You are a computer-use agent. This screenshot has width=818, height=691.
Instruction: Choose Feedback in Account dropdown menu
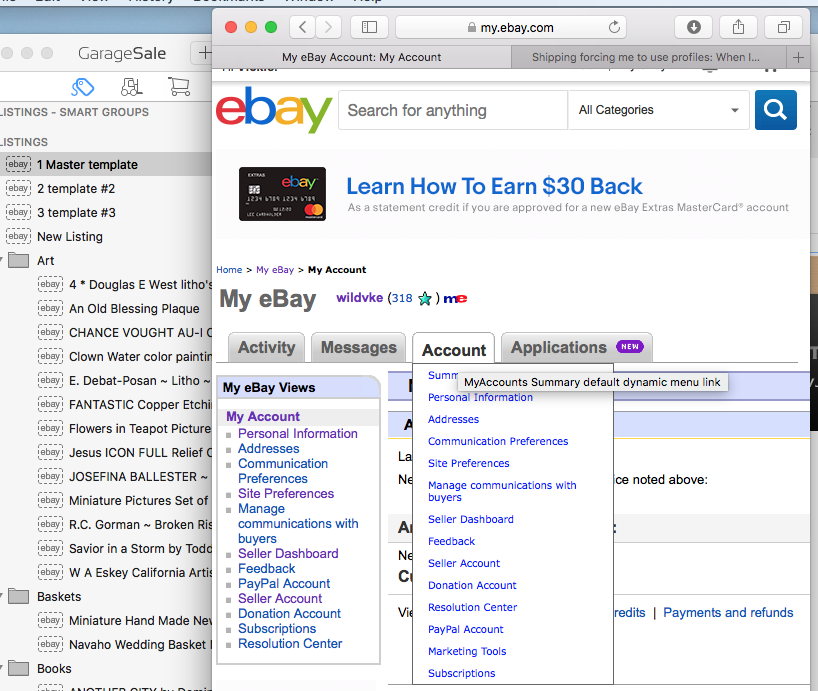click(451, 541)
